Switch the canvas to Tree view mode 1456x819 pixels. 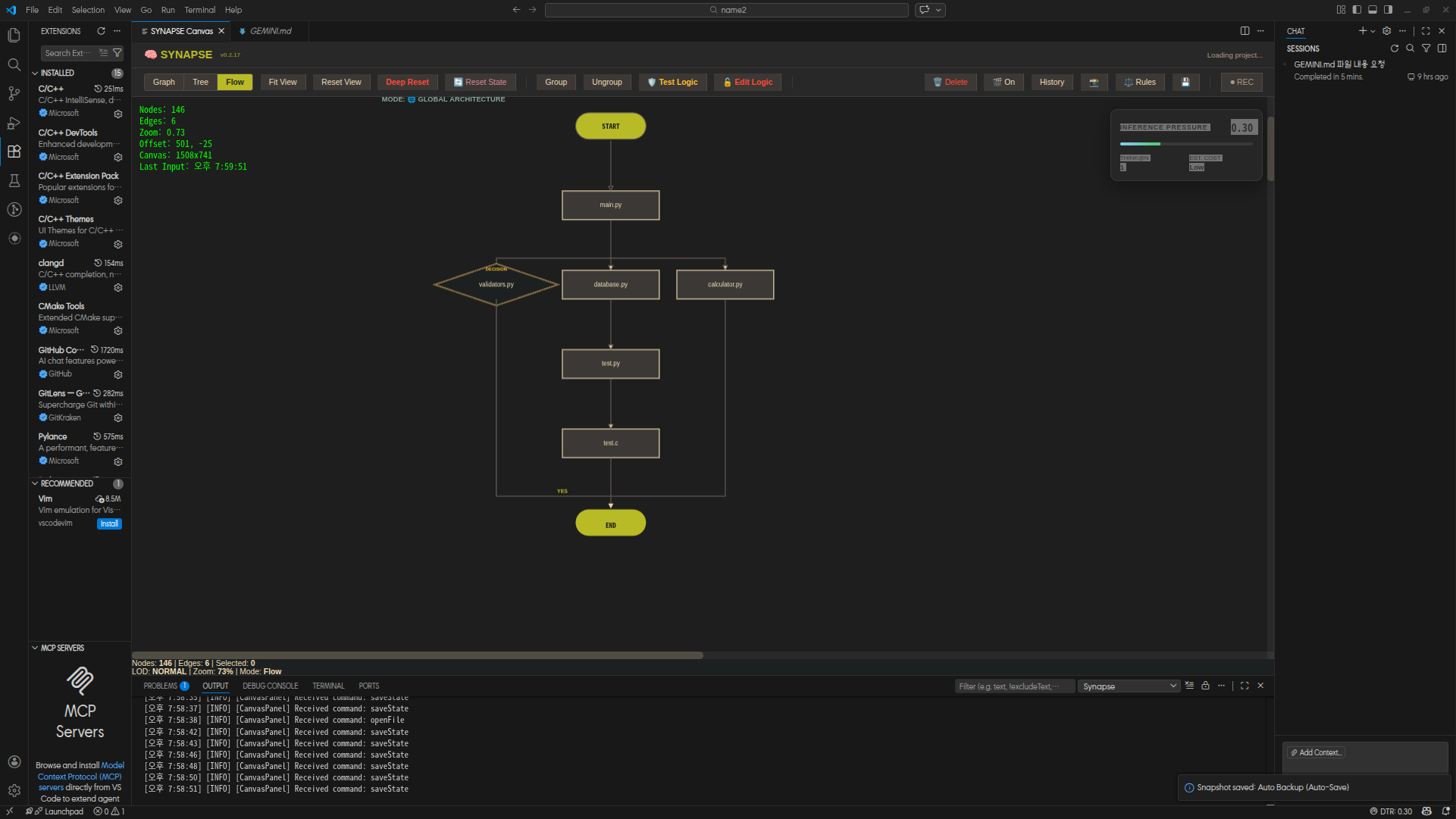200,82
